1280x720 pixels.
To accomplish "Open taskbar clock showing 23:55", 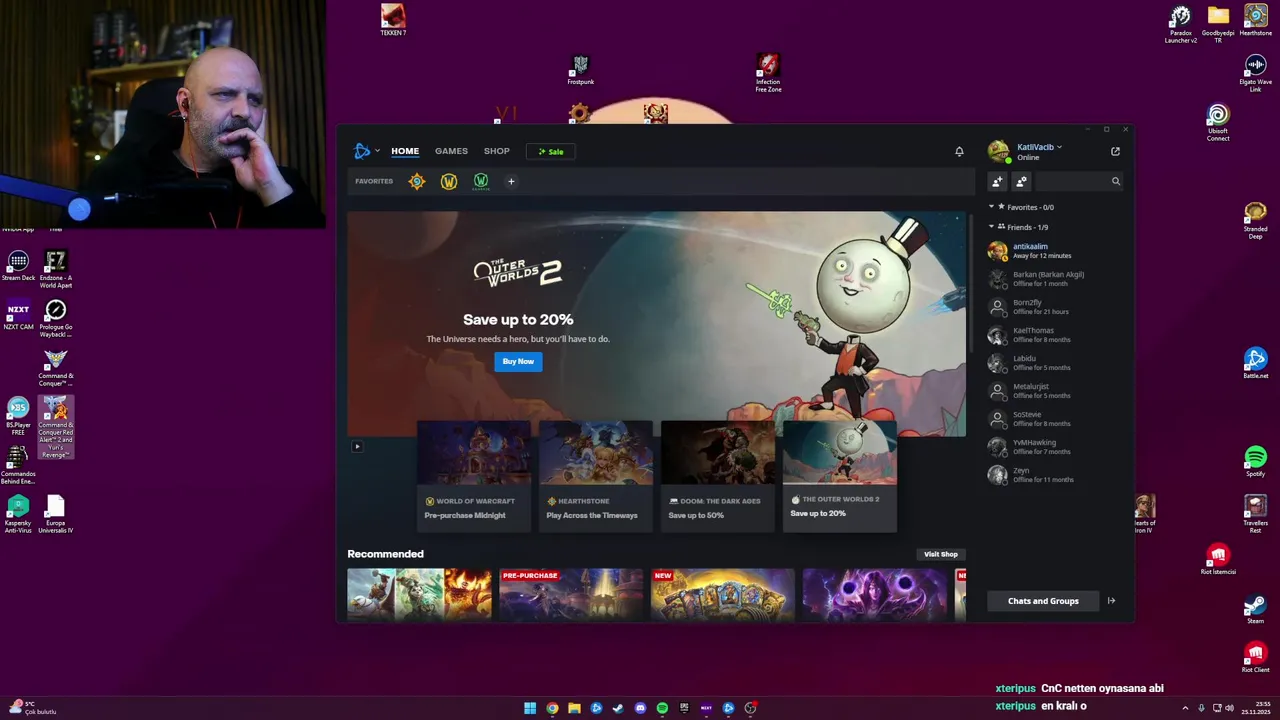I will [x=1256, y=708].
